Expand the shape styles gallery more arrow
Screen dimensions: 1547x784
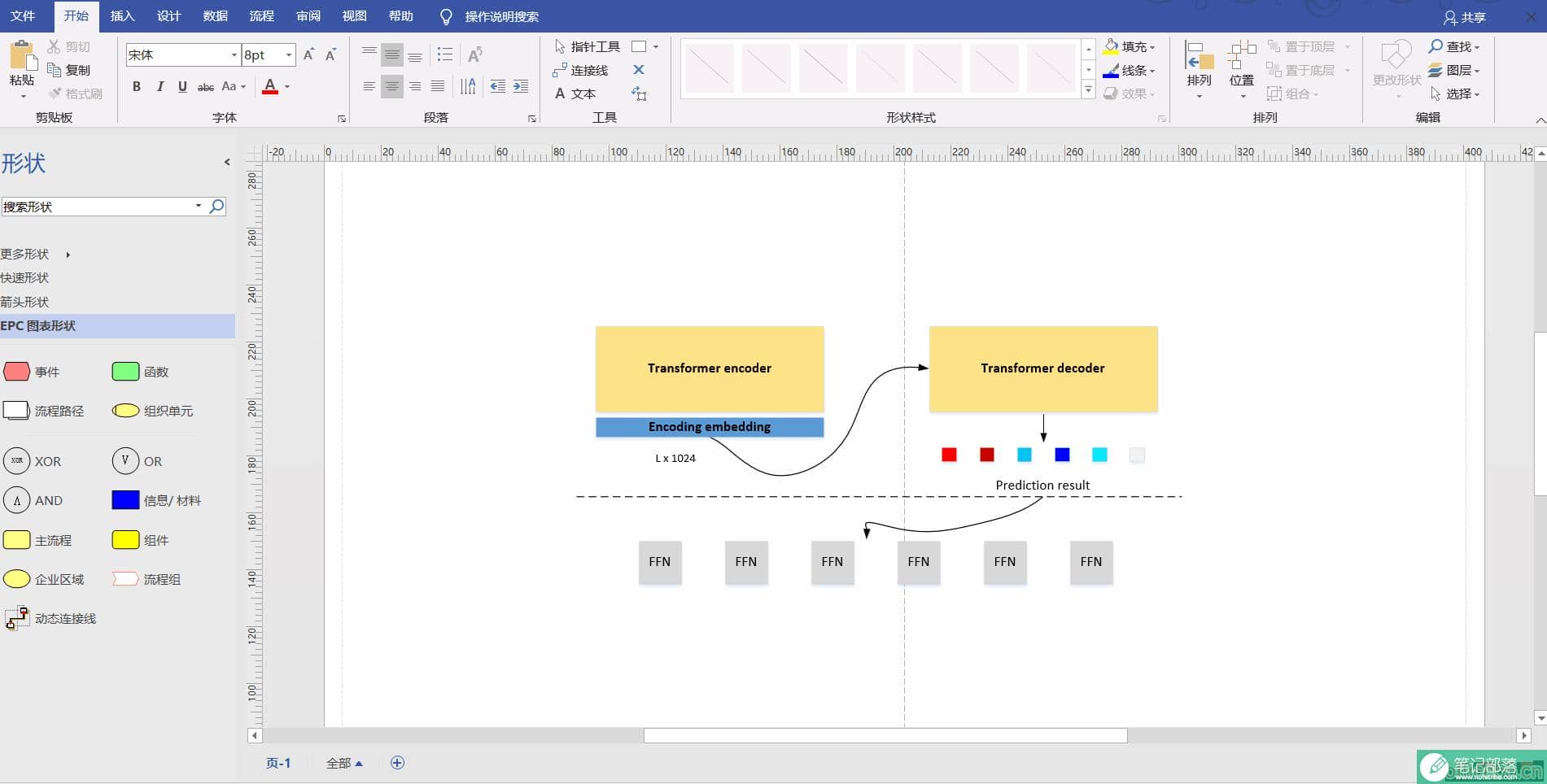pyautogui.click(x=1089, y=91)
